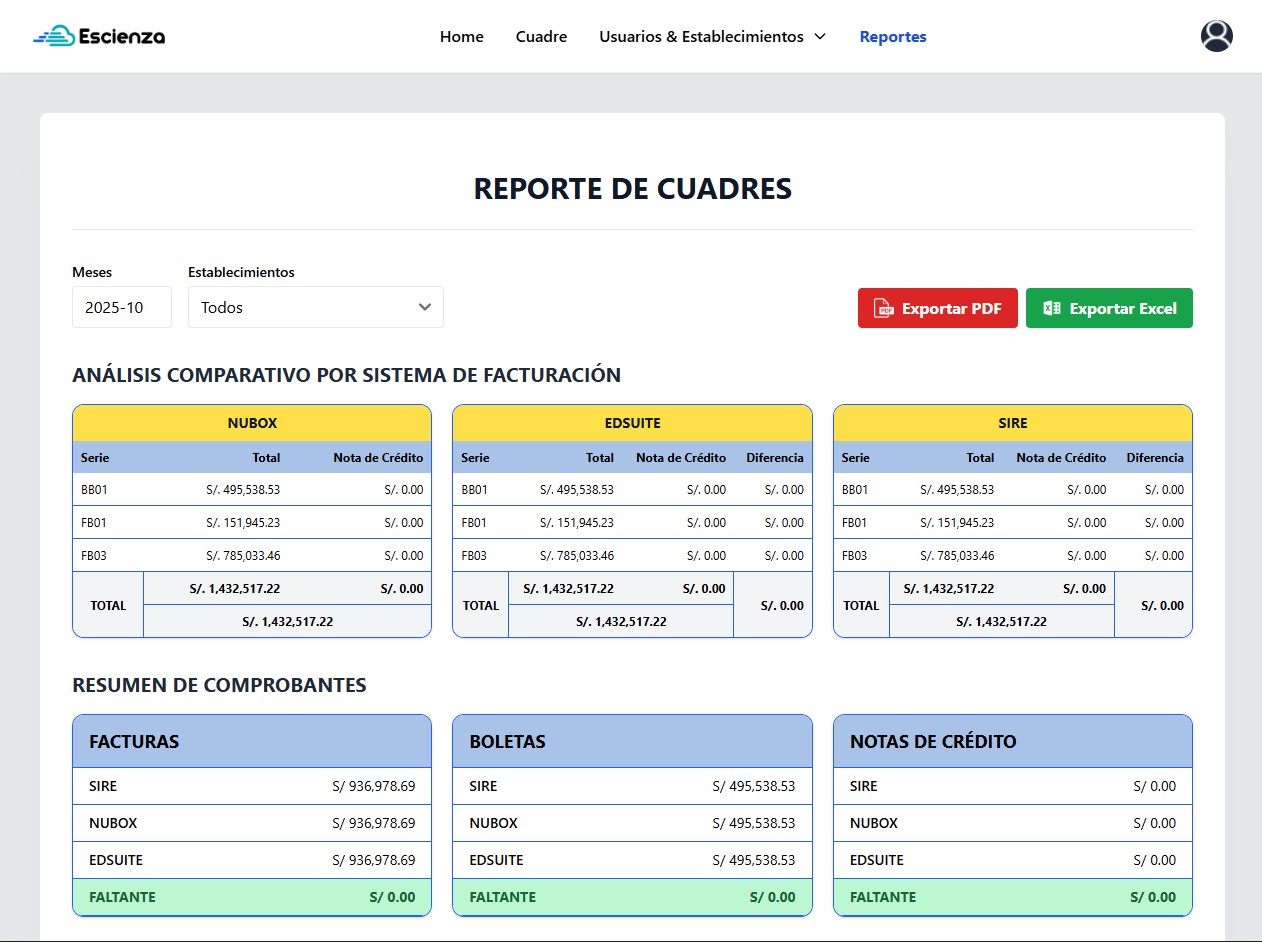The height and width of the screenshot is (942, 1262).
Task: Go to the Home menu item
Action: [461, 37]
